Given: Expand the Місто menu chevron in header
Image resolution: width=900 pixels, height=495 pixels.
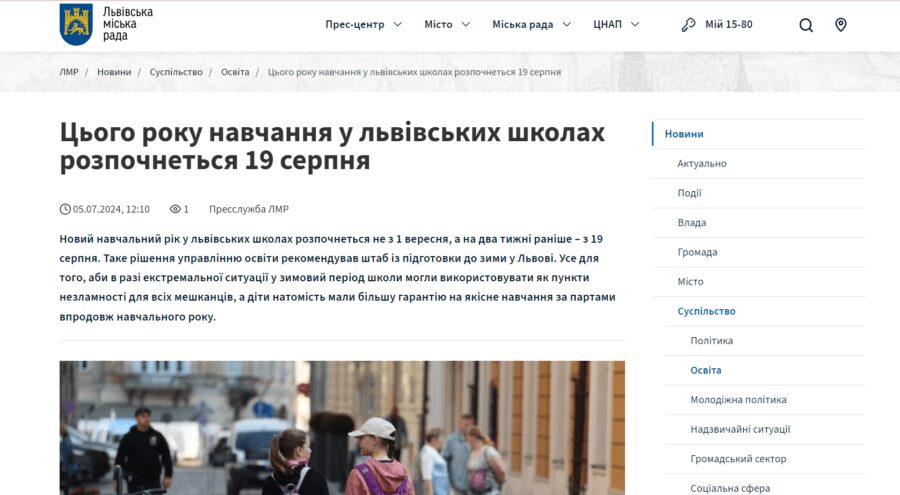Looking at the screenshot, I should click(x=465, y=24).
